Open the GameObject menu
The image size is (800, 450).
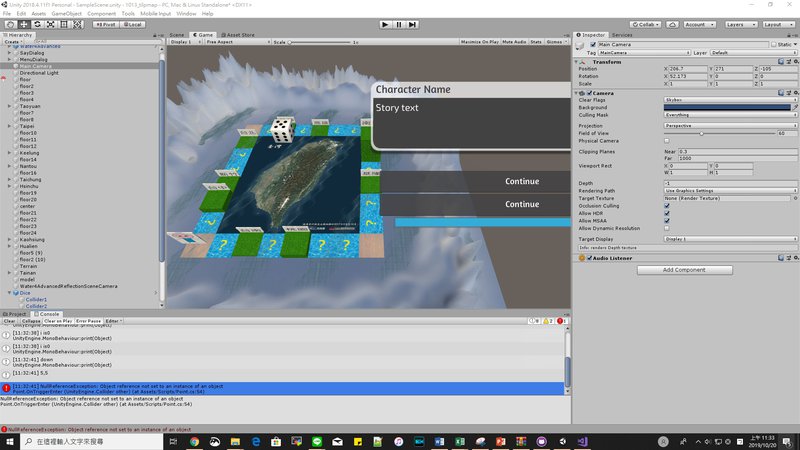pos(66,14)
